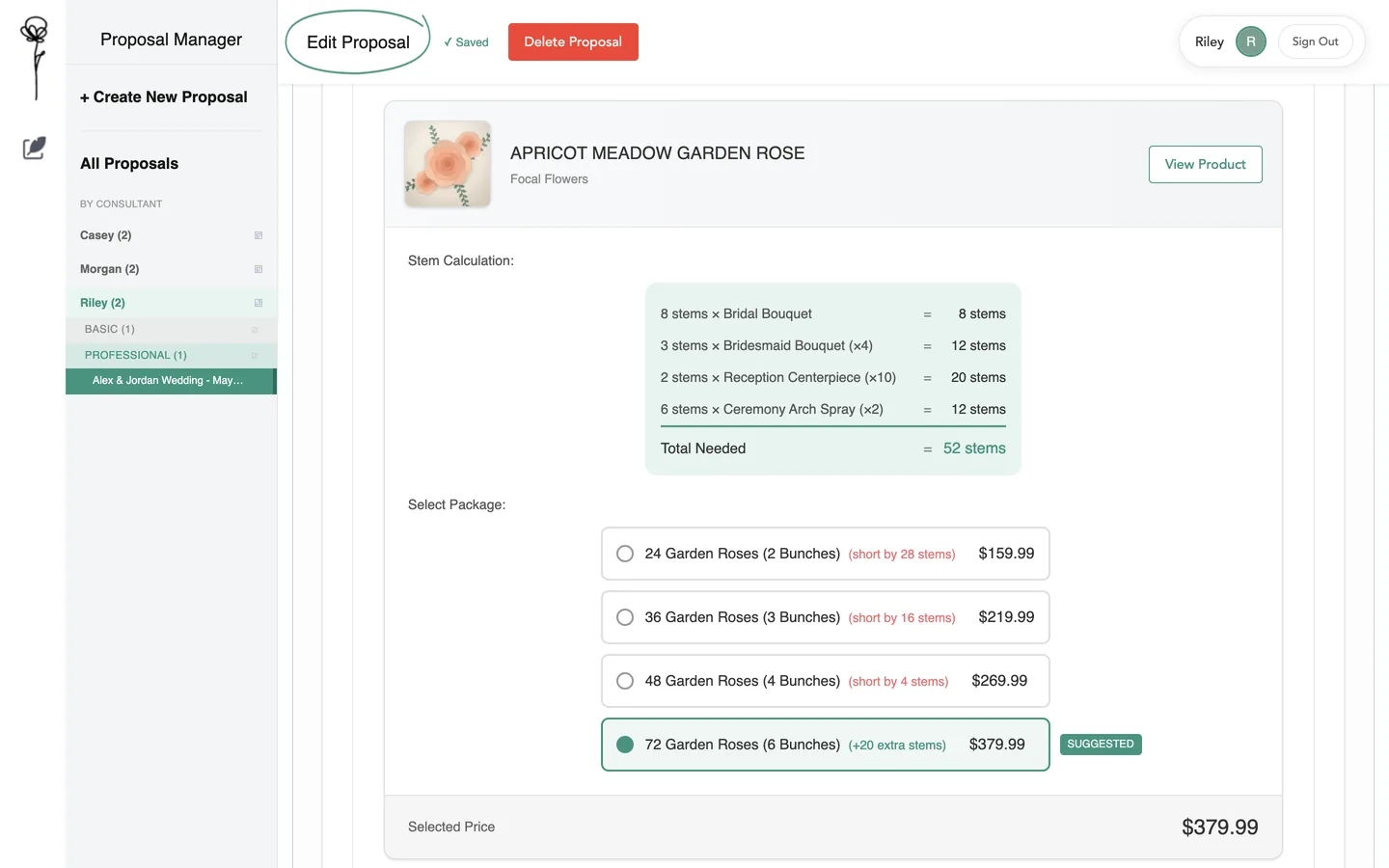
Task: Expand the Morgan (2) consultant group
Action: [172, 269]
